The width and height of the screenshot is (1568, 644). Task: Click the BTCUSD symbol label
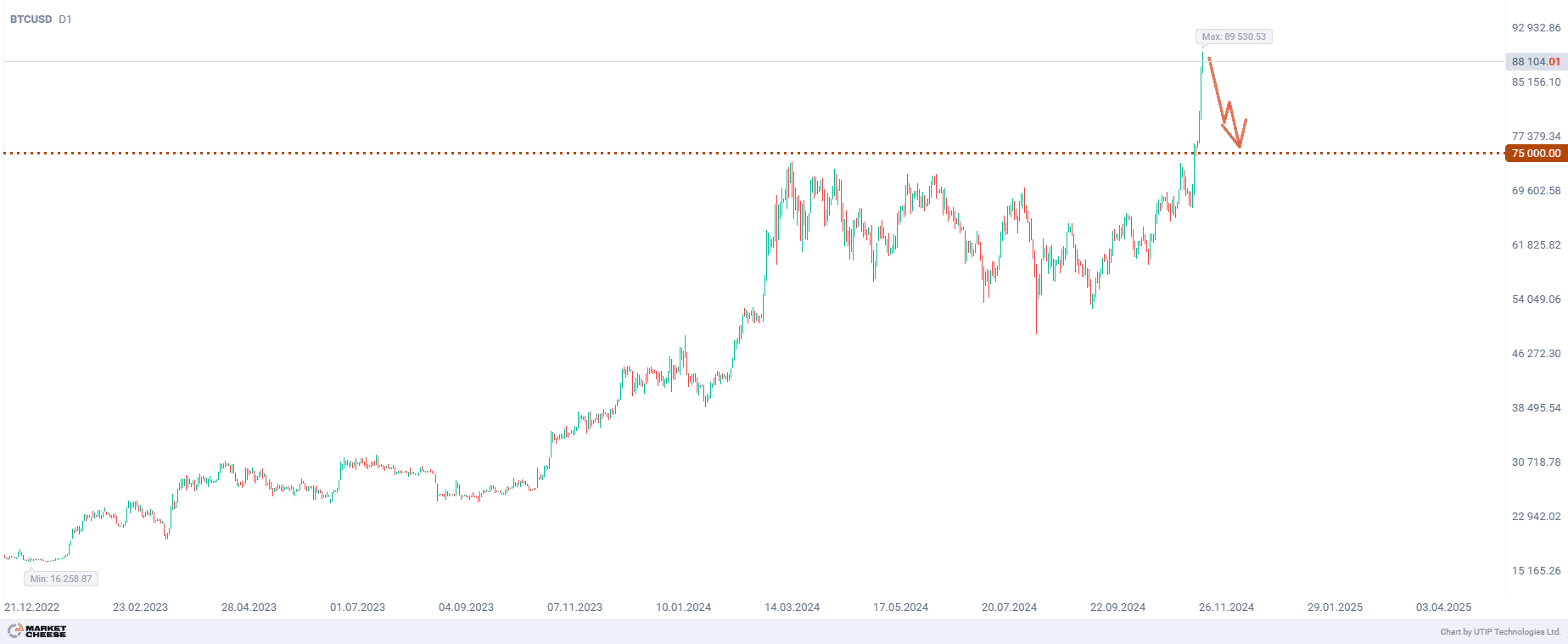click(x=31, y=19)
